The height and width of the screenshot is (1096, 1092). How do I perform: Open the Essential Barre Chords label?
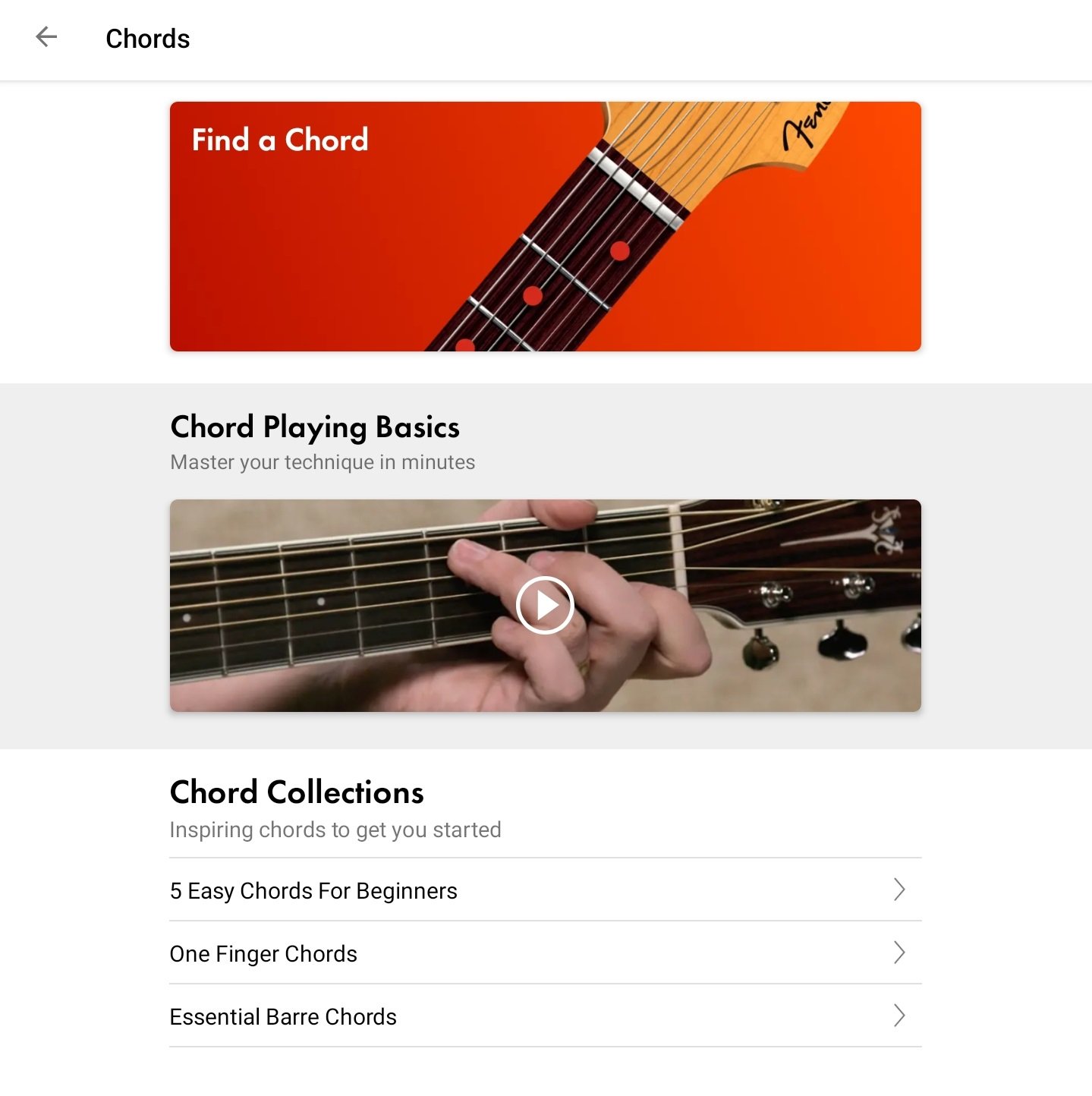point(283,1017)
